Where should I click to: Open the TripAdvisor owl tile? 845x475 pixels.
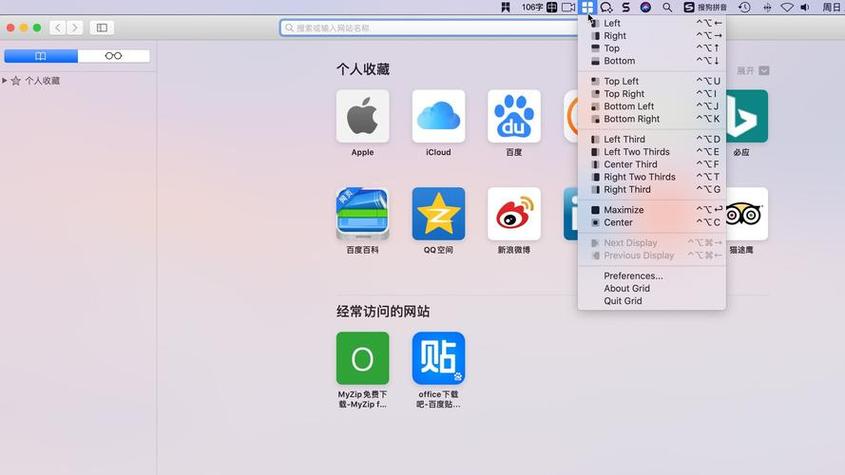click(747, 214)
